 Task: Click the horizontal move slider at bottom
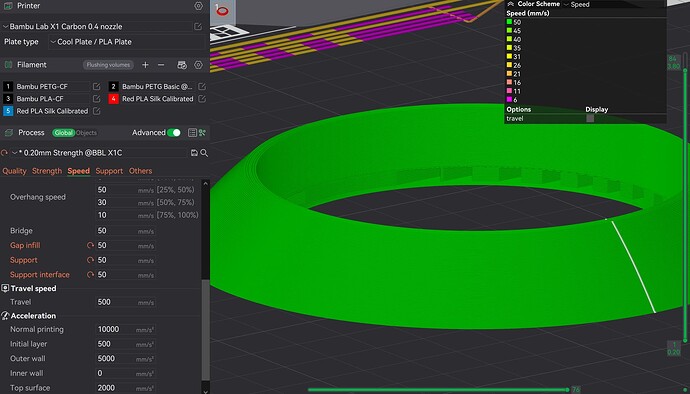click(438, 390)
